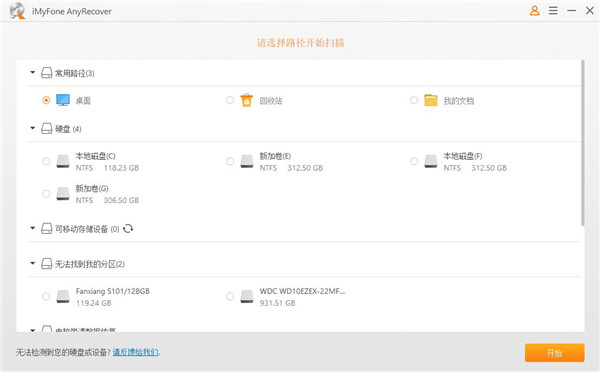Click the 无法找到我的分区 section disk icon
This screenshot has width=600, height=372.
click(x=46, y=264)
